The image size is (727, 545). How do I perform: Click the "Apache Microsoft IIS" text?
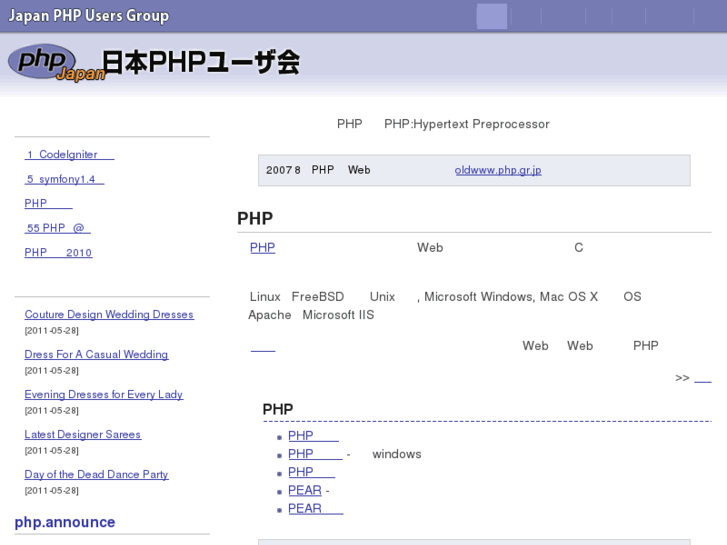[311, 315]
